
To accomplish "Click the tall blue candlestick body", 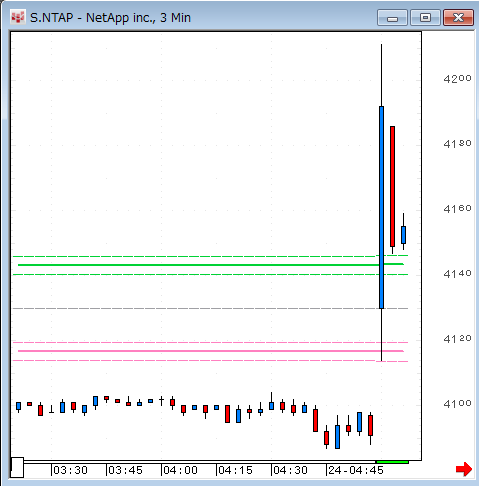I will tap(381, 207).
